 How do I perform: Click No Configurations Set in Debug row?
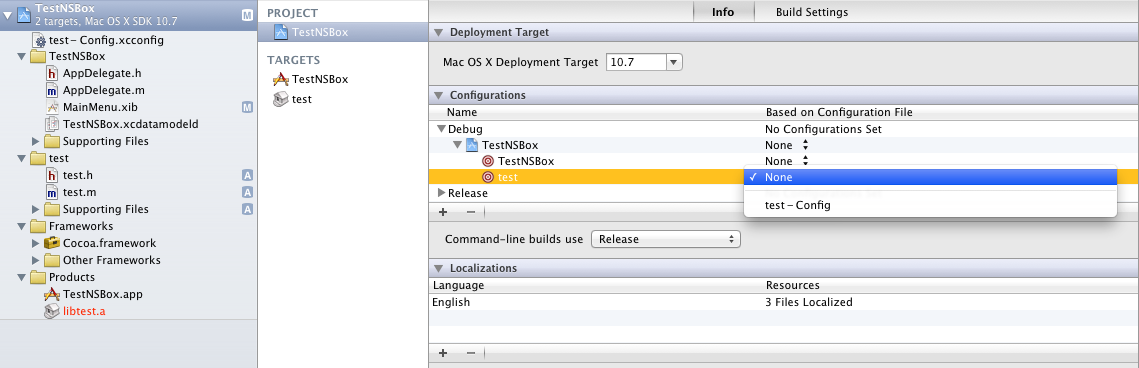click(823, 129)
